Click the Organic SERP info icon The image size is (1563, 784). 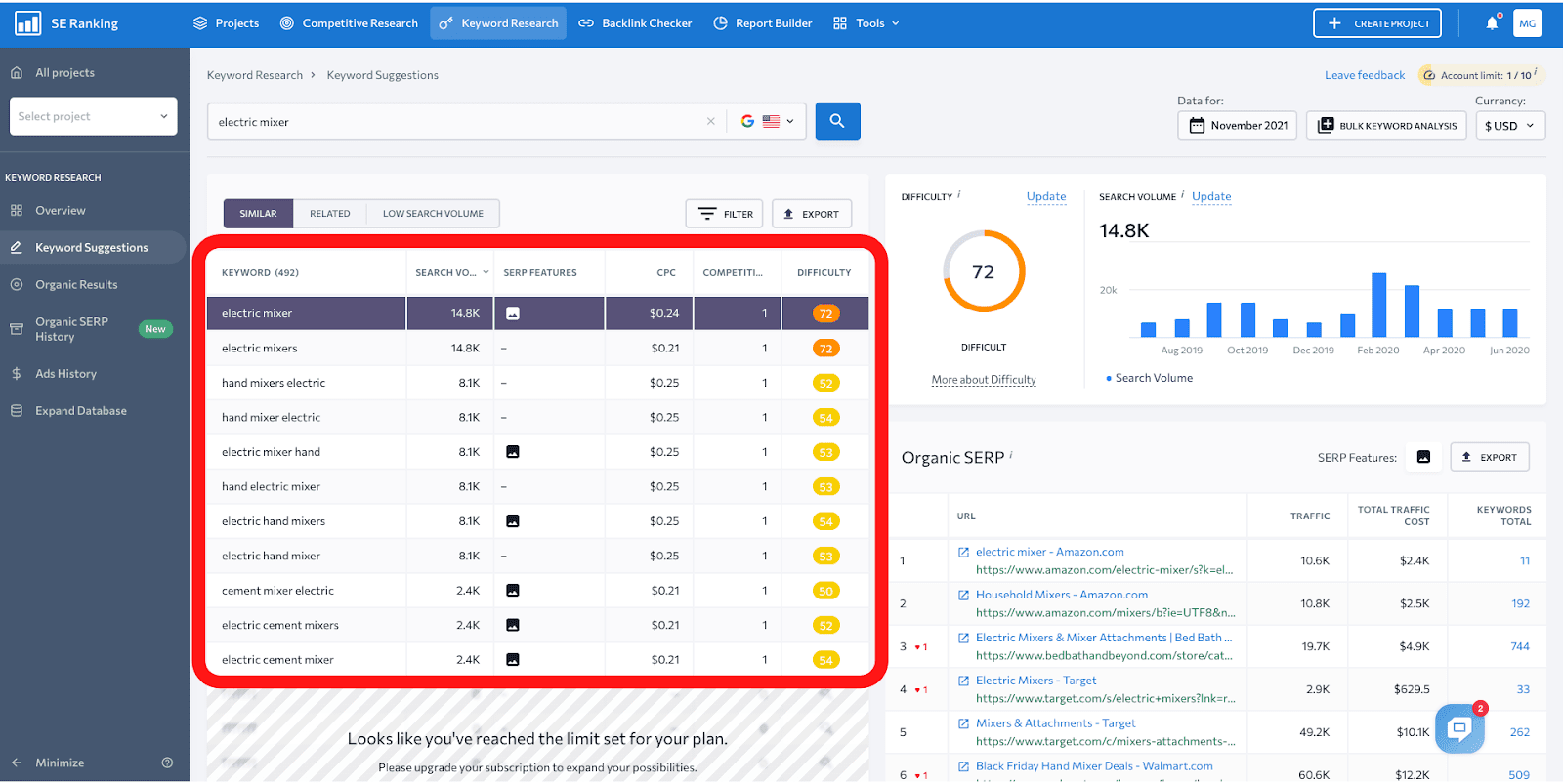[1011, 454]
